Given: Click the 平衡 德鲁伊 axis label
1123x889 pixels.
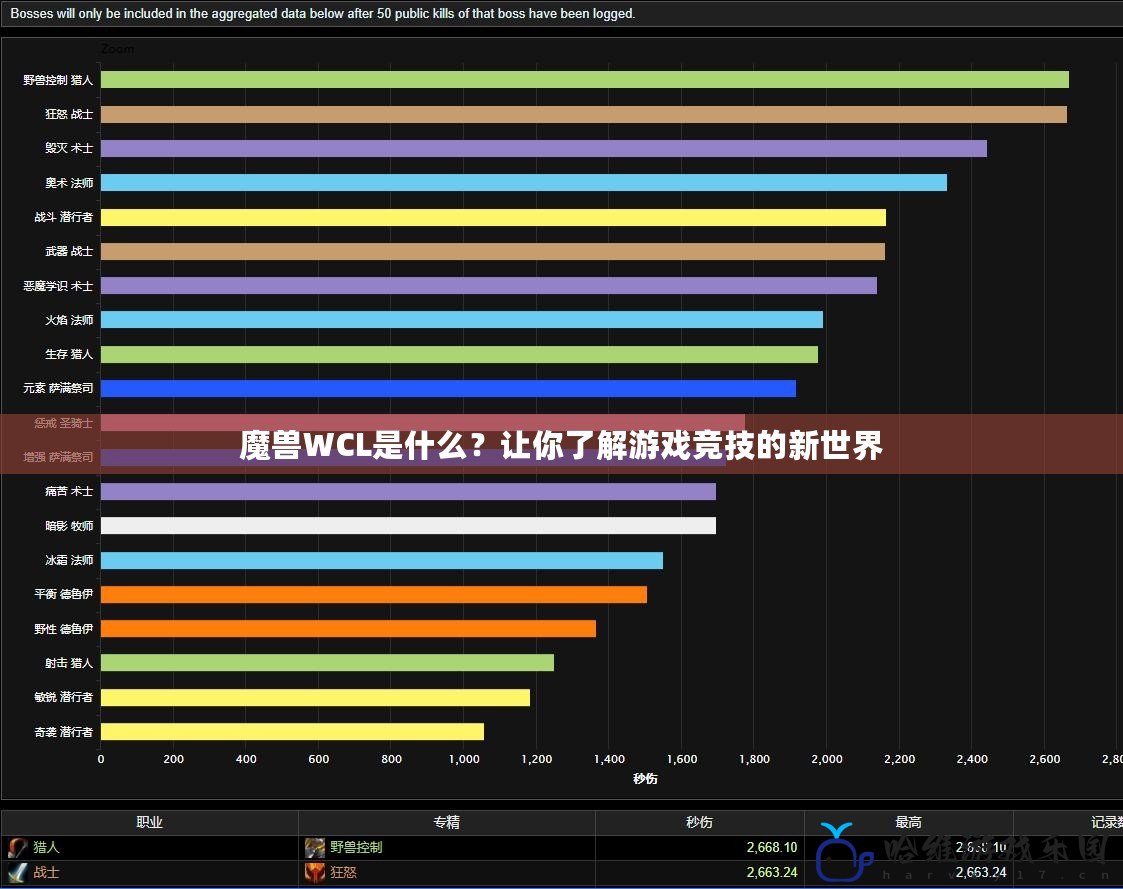Looking at the screenshot, I should pyautogui.click(x=64, y=595).
